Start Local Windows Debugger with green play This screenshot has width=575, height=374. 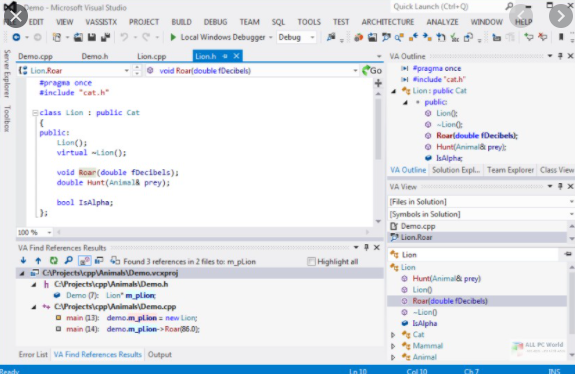click(173, 37)
